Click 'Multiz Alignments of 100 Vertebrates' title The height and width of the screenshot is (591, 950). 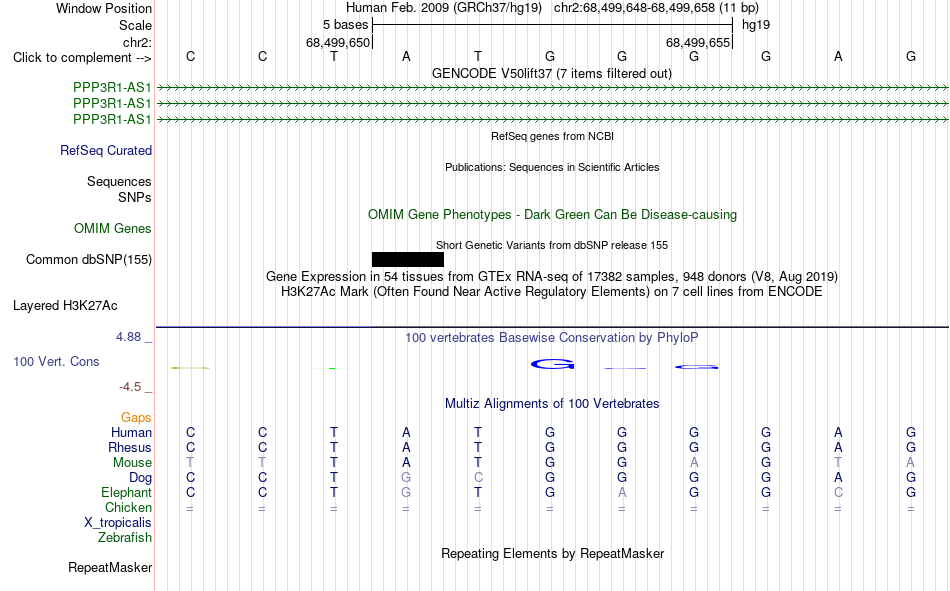[552, 404]
